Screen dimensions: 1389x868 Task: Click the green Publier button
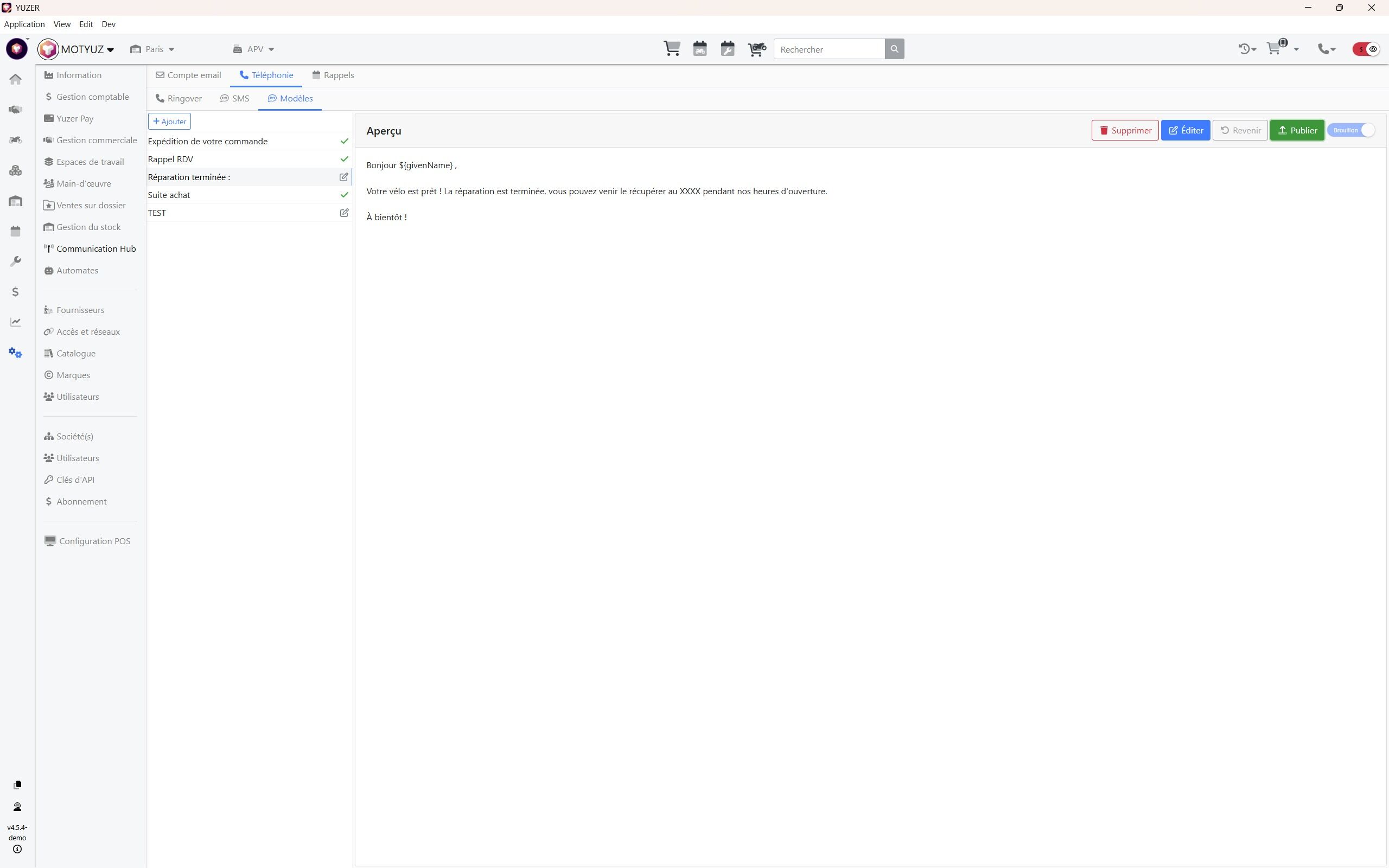[1297, 130]
